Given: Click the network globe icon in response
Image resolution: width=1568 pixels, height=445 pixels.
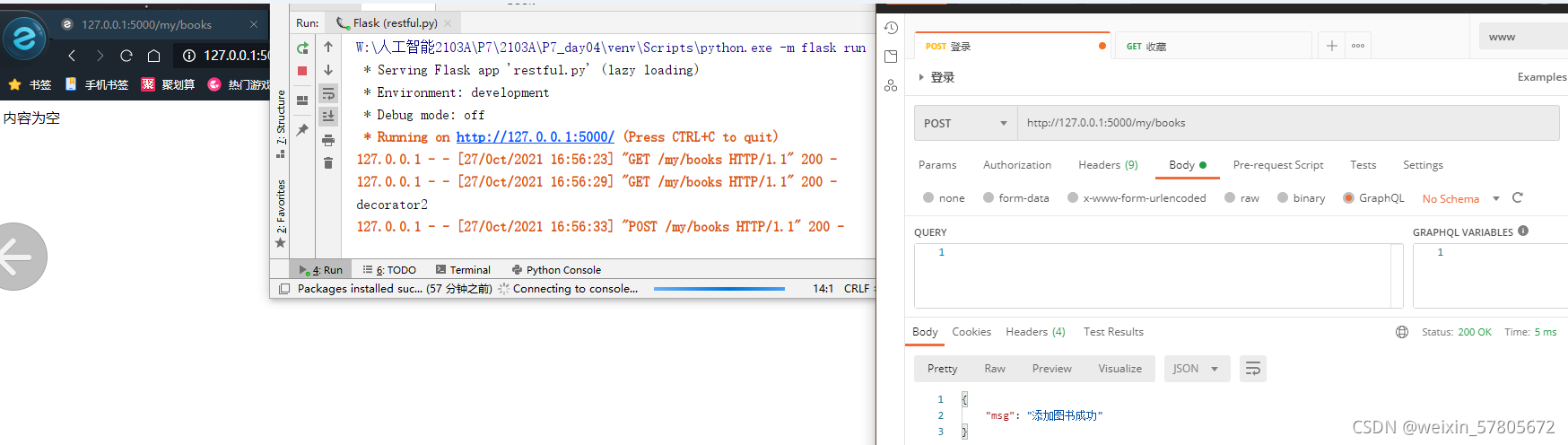Looking at the screenshot, I should (x=1402, y=332).
